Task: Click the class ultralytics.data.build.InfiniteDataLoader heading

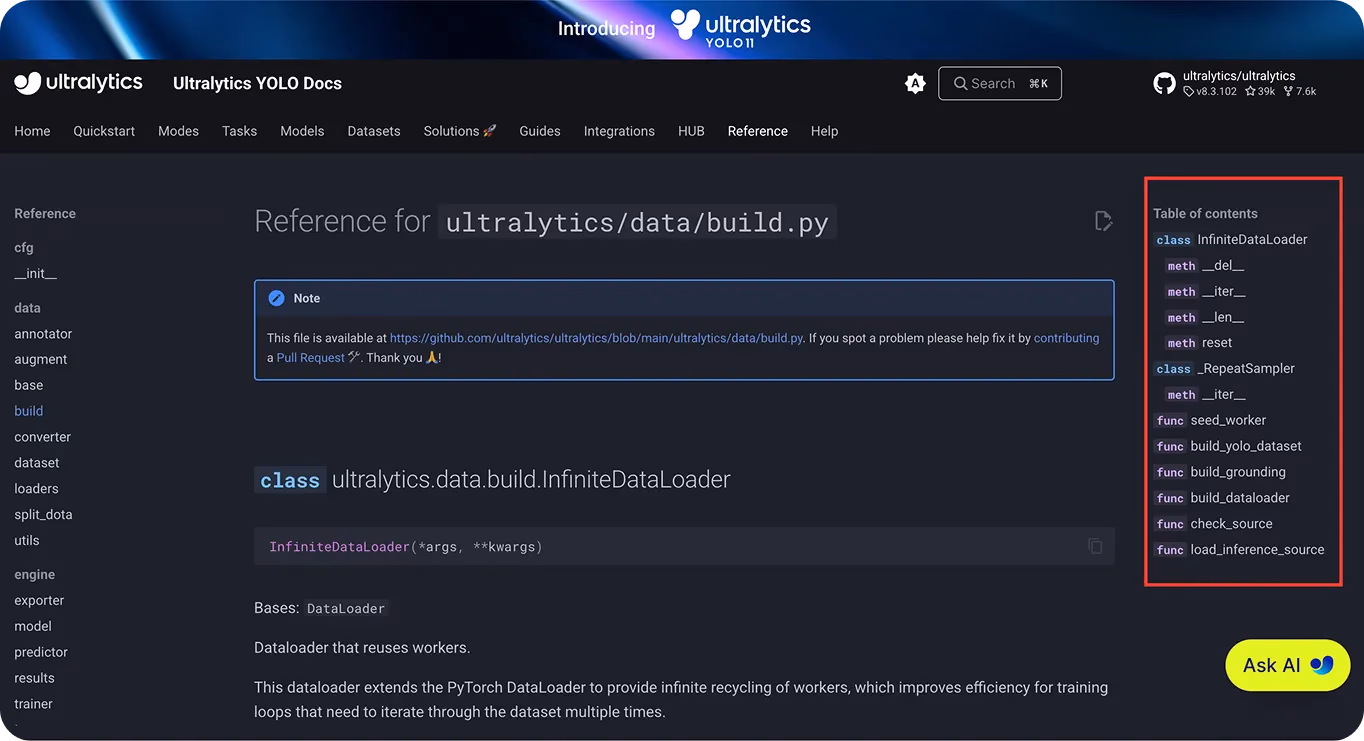Action: pyautogui.click(x=493, y=480)
